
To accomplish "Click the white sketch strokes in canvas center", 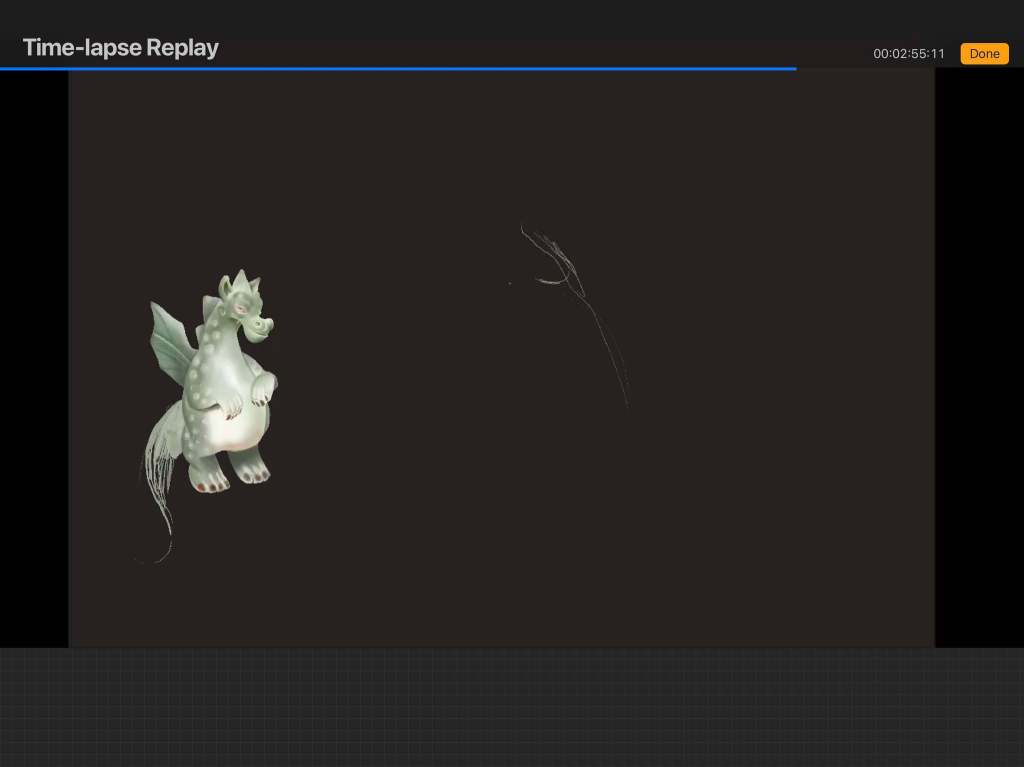I will (x=556, y=262).
